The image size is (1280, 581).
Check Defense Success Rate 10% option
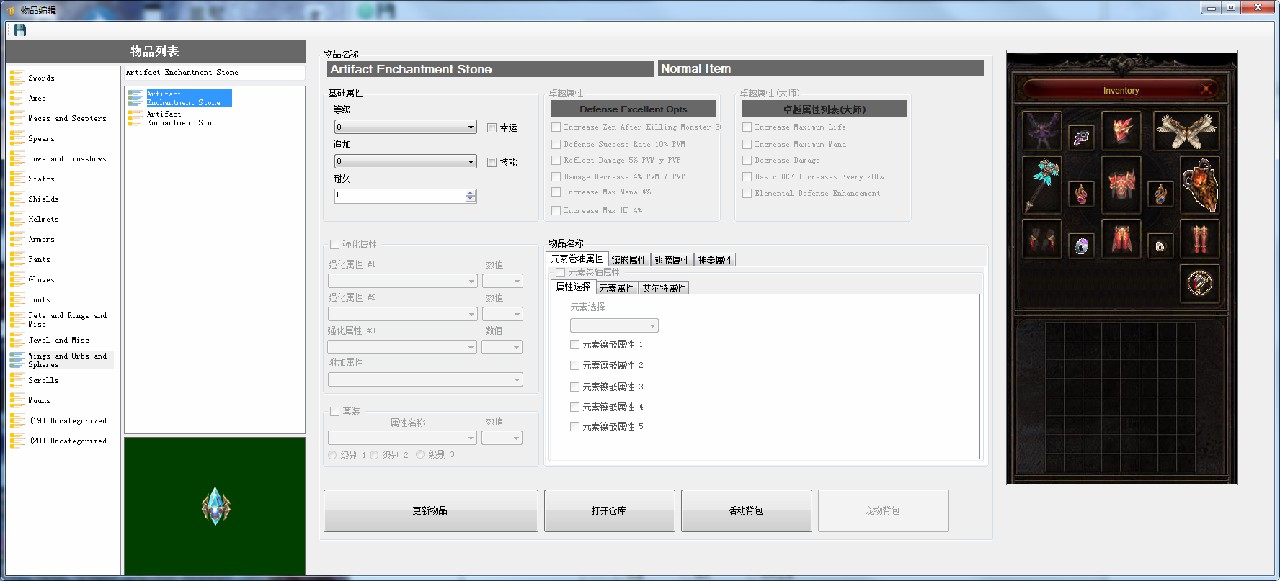point(556,144)
